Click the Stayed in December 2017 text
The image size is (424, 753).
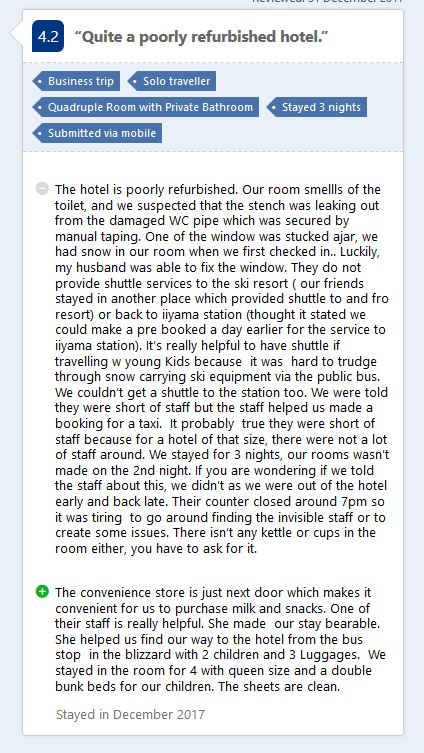tap(130, 714)
